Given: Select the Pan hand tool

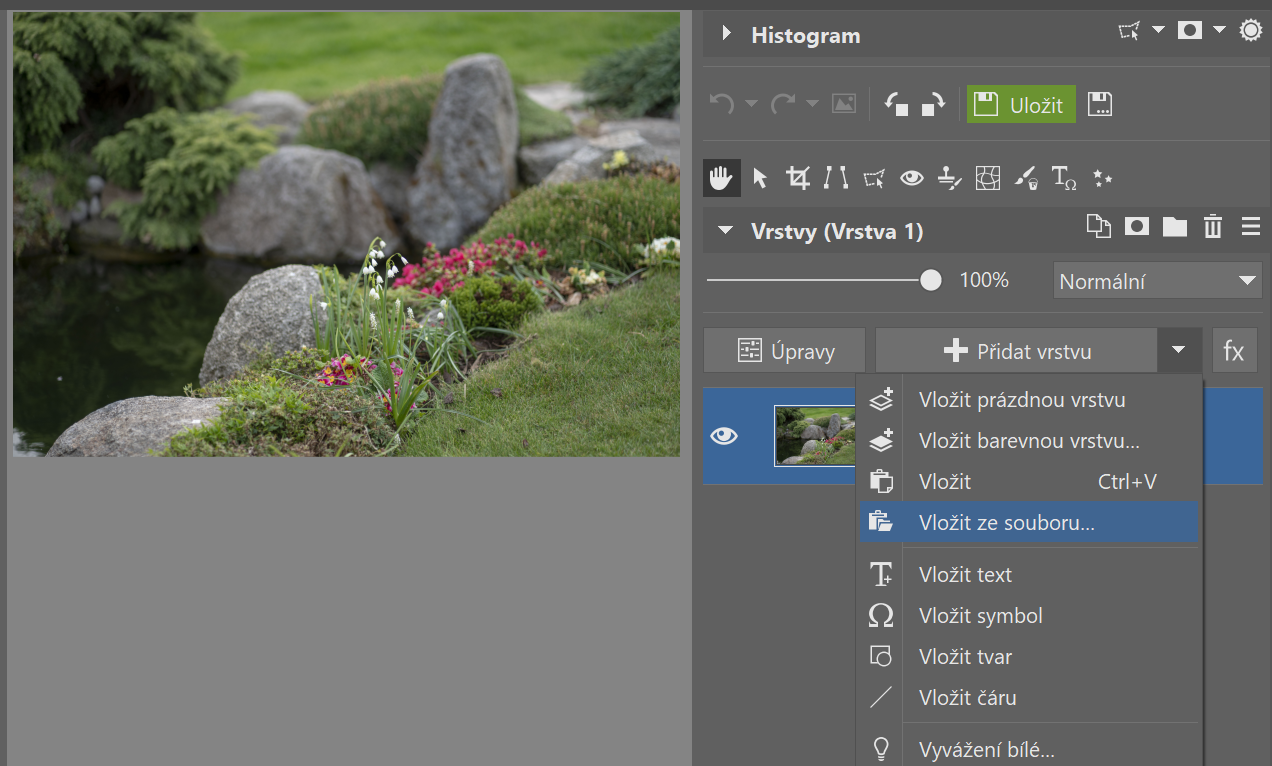Looking at the screenshot, I should tap(721, 178).
